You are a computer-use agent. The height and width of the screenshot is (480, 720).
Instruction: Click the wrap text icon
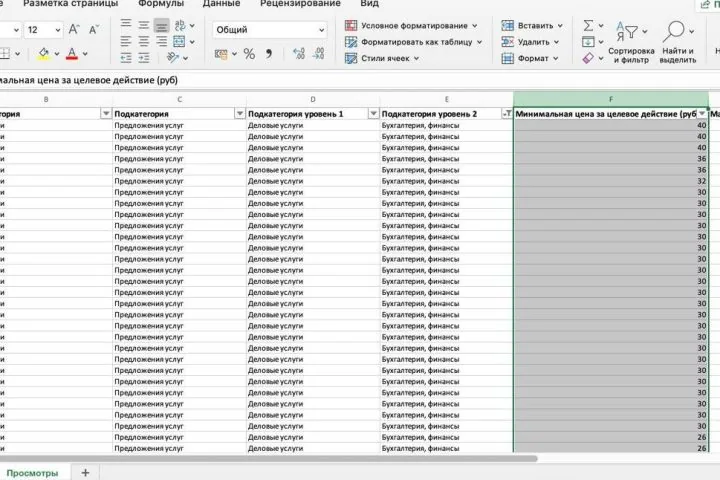[180, 25]
